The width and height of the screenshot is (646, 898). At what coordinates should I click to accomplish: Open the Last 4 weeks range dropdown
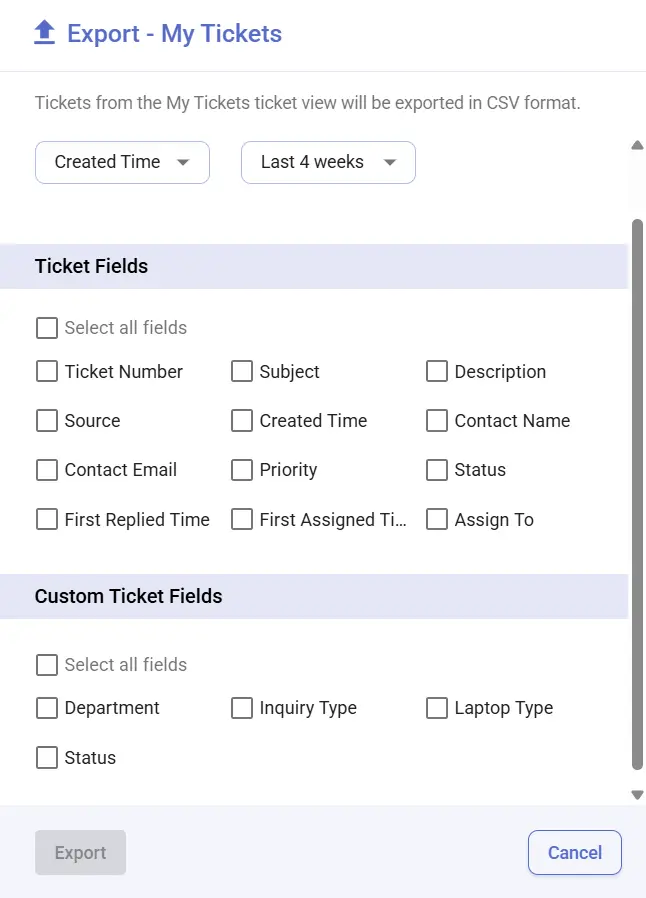[328, 162]
